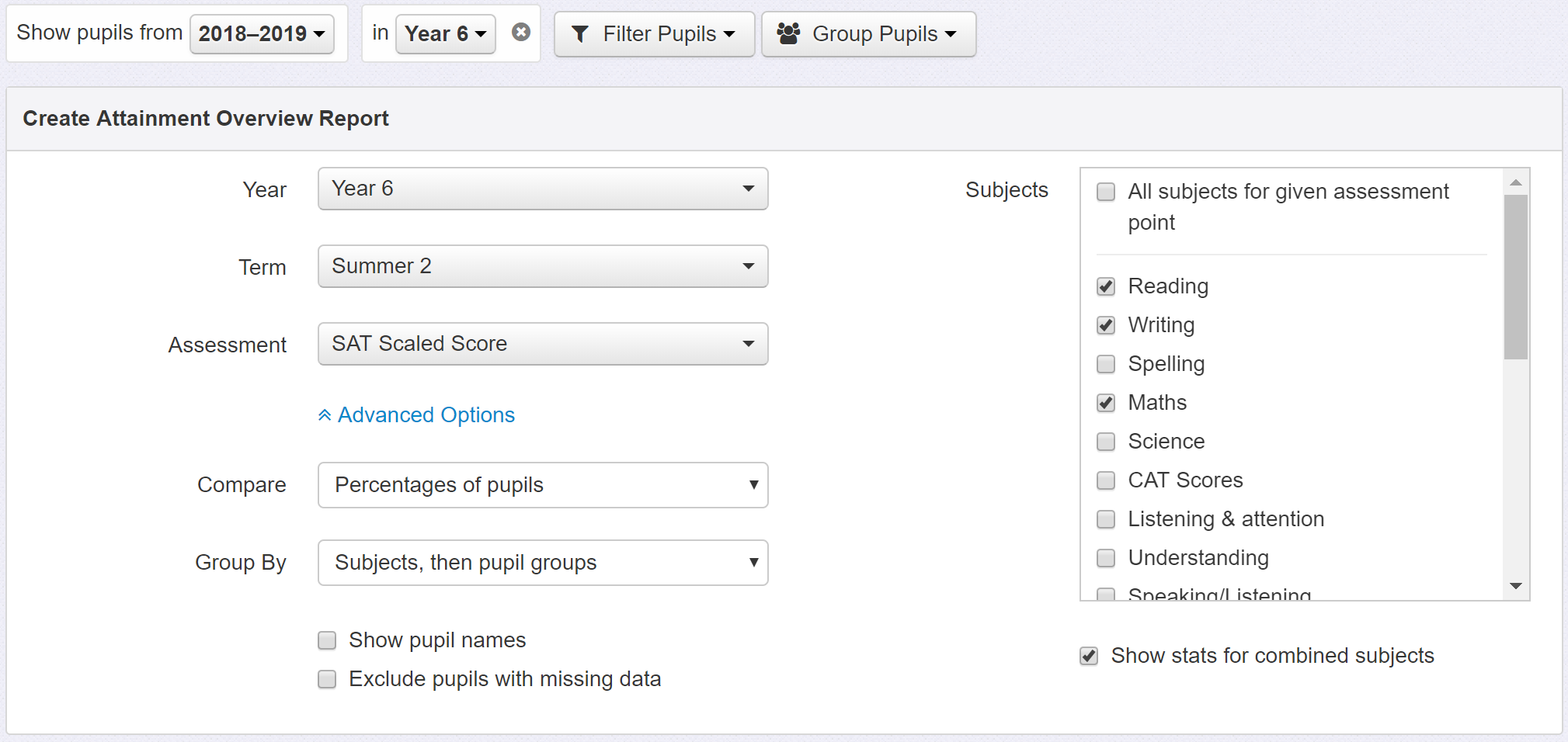Collapse the Advanced Options section
The image size is (1568, 742).
click(x=416, y=415)
